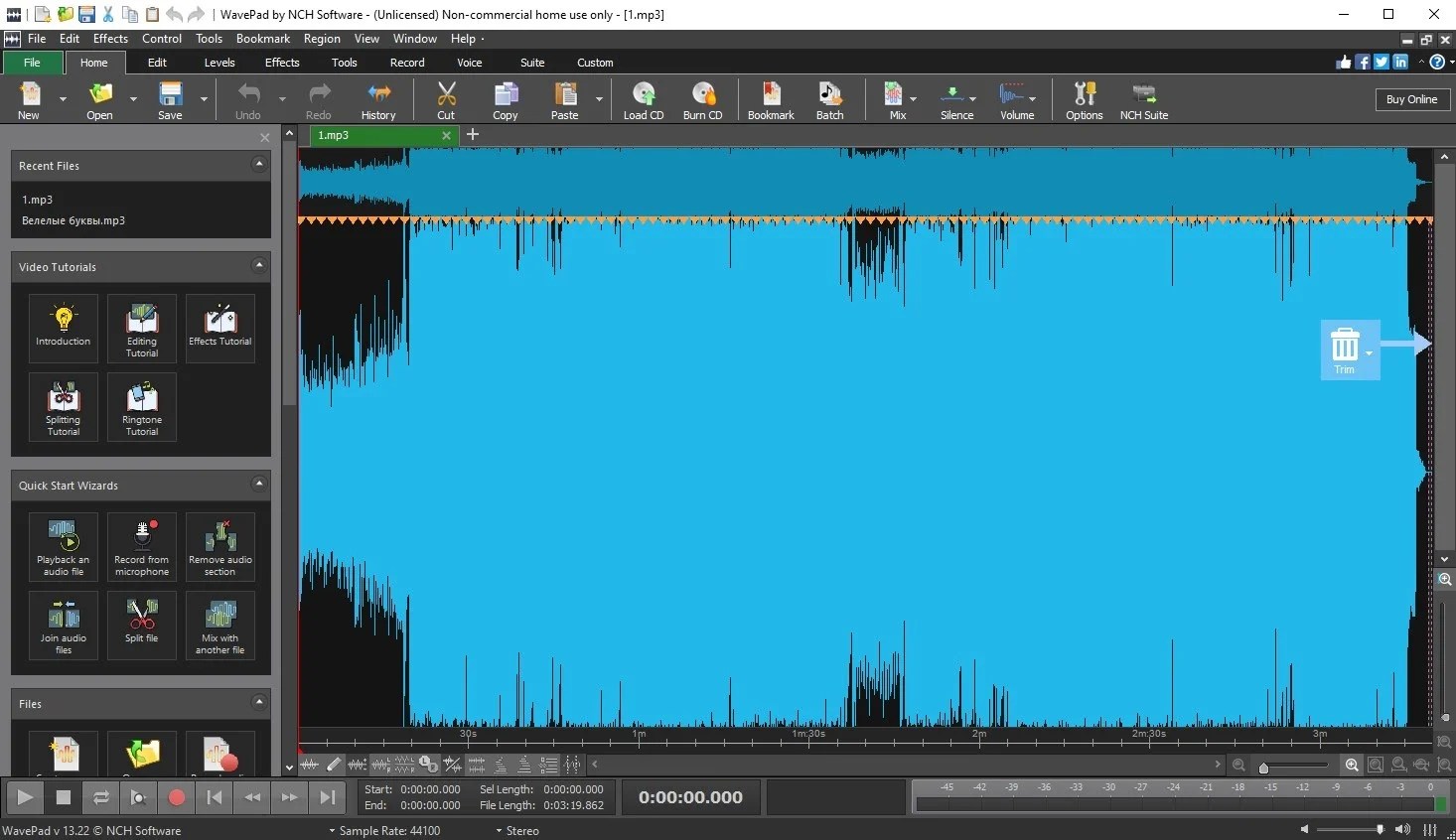
Task: Collapse the Recent Files panel
Action: 259,165
